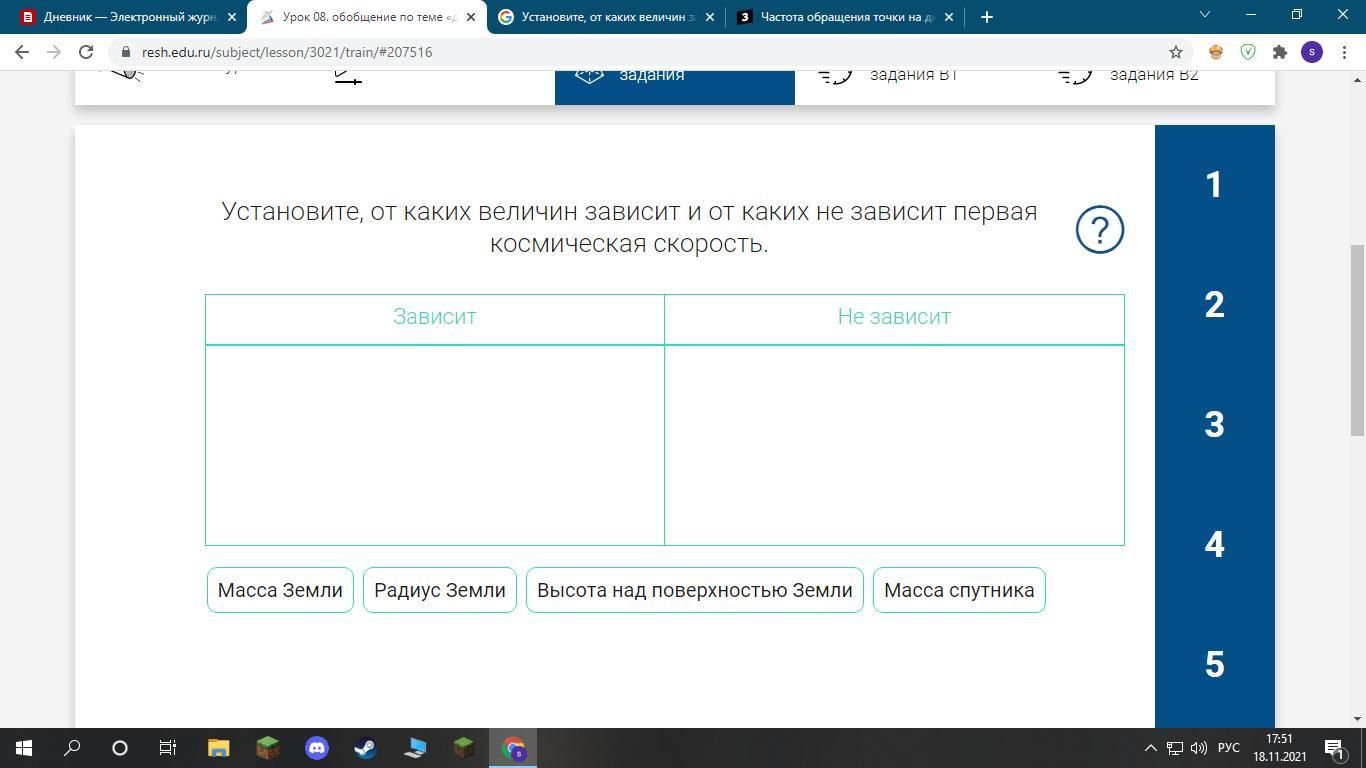Screen dimensions: 1366x768
Task: Open the question mark help icon
Action: click(1100, 230)
